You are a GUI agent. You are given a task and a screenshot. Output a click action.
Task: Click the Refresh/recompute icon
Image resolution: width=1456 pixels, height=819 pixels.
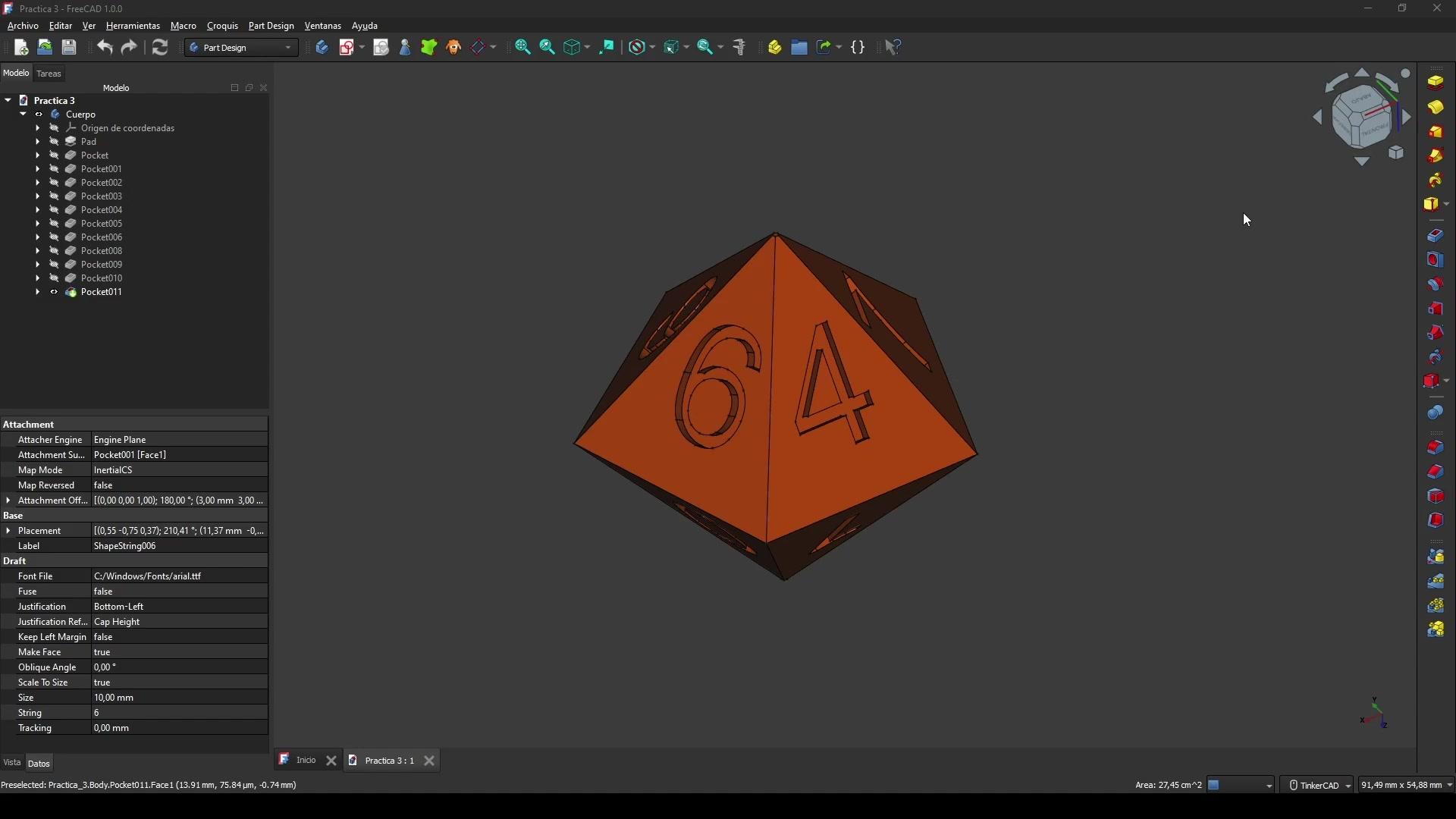pyautogui.click(x=160, y=48)
